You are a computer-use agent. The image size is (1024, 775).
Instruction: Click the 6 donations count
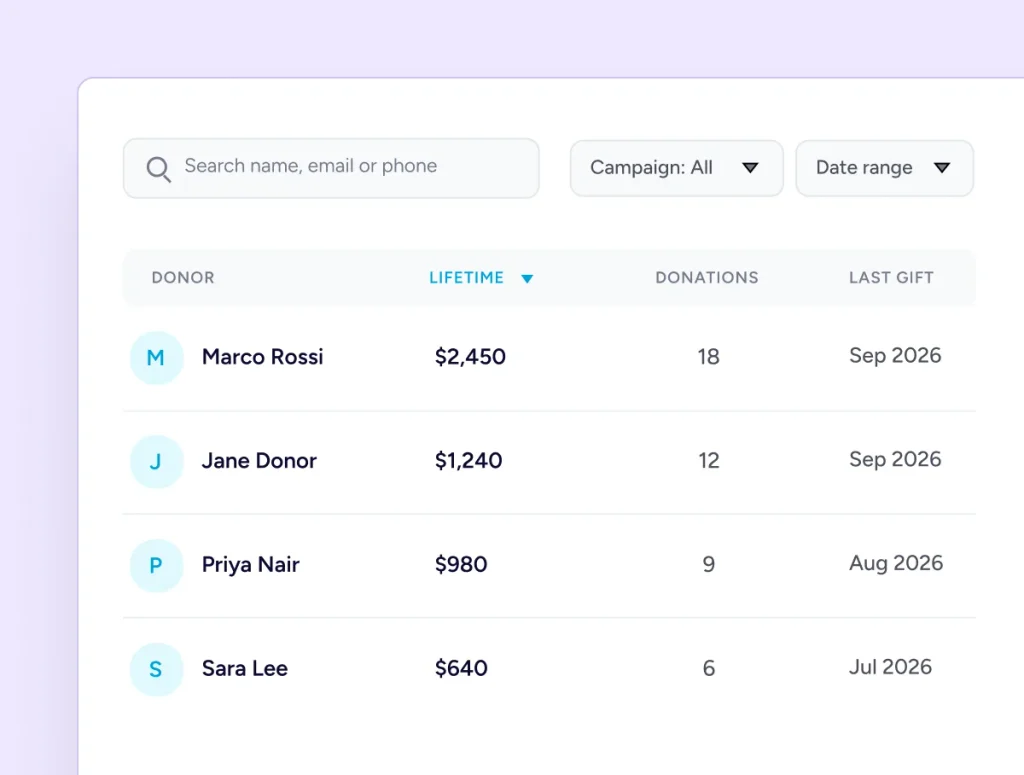click(x=709, y=668)
